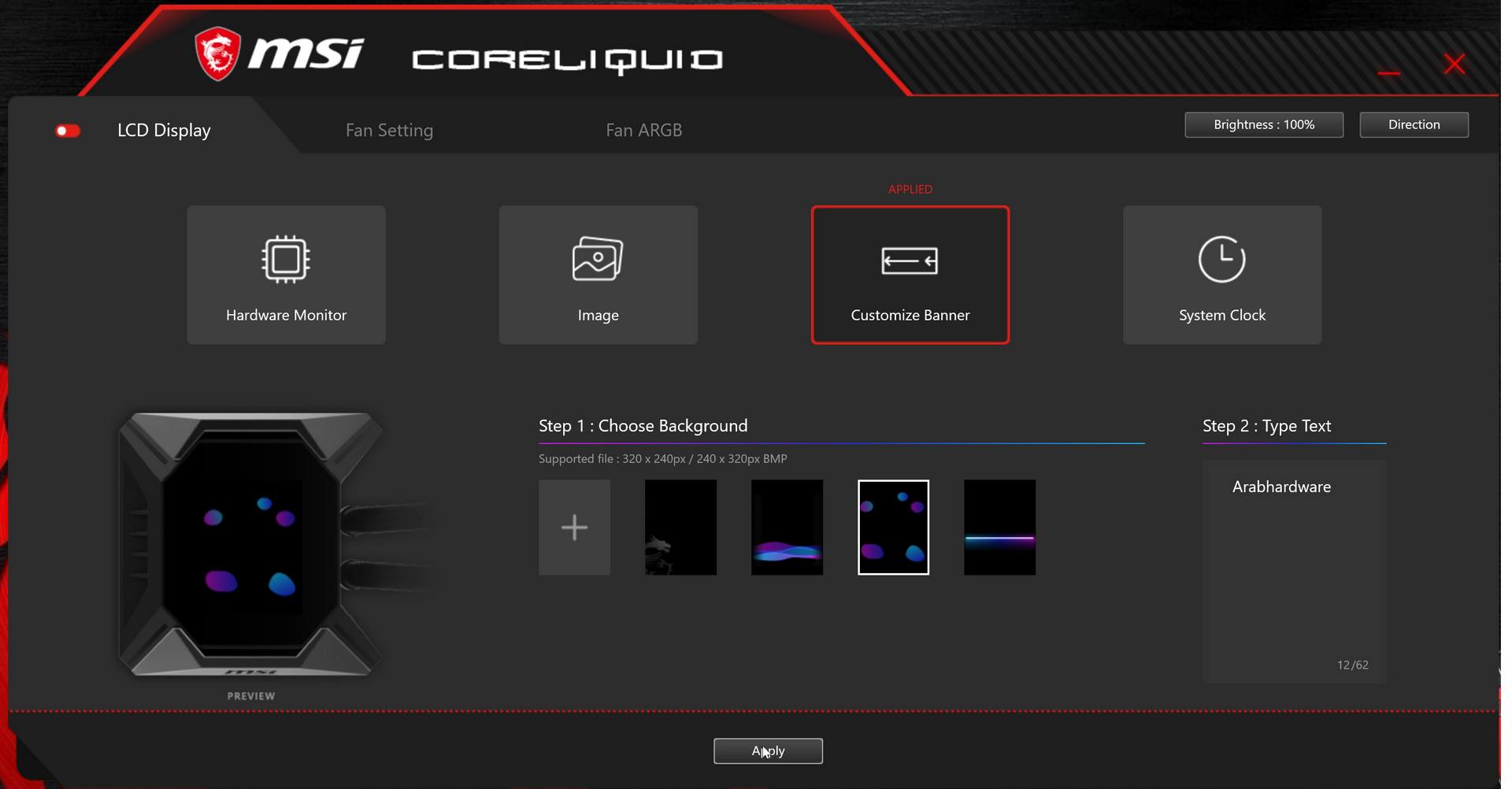1512x789 pixels.
Task: Click the 'Step 1 : Choose Background' heading
Action: point(643,425)
